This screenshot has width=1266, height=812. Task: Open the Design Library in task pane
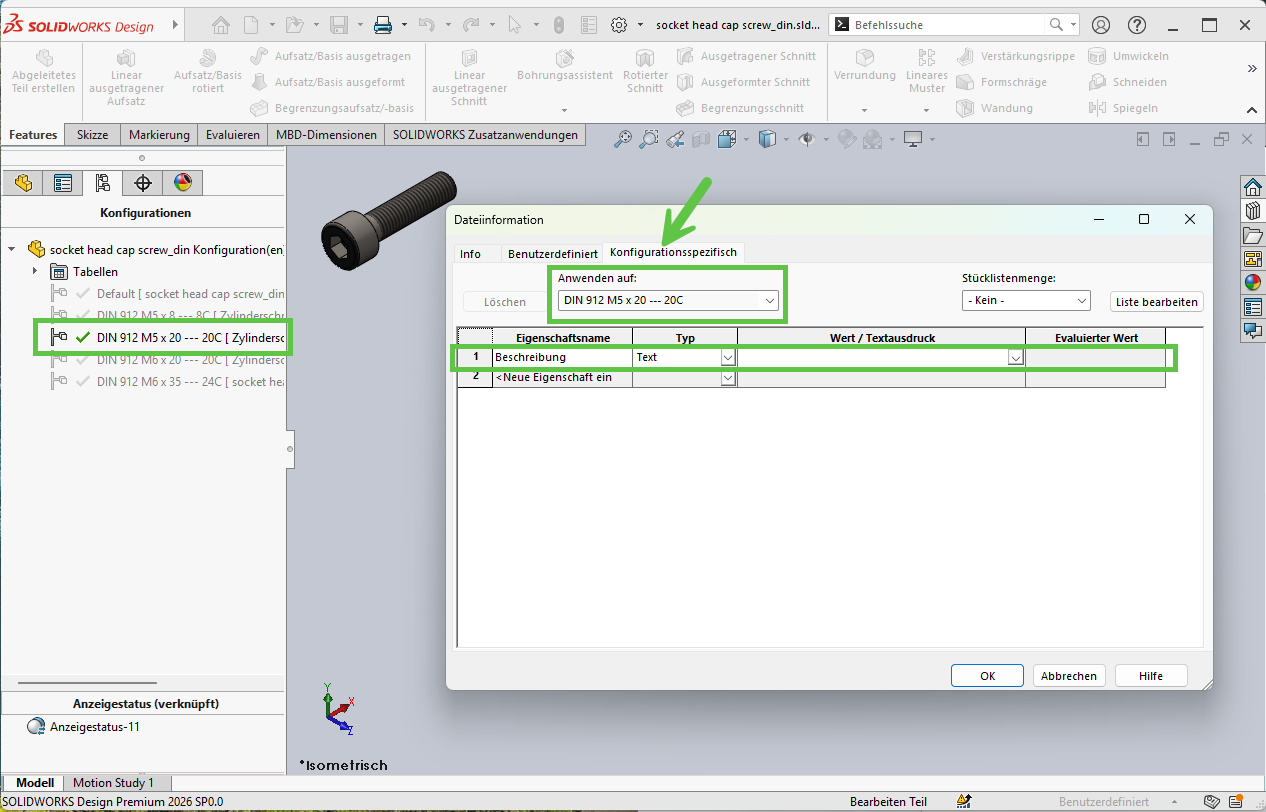(x=1252, y=211)
